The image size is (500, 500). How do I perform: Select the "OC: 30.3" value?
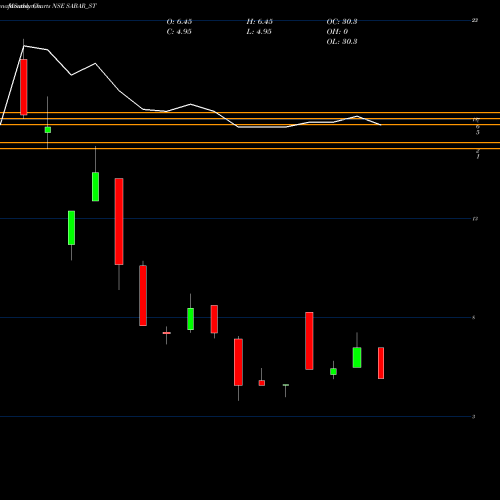pos(342,22)
